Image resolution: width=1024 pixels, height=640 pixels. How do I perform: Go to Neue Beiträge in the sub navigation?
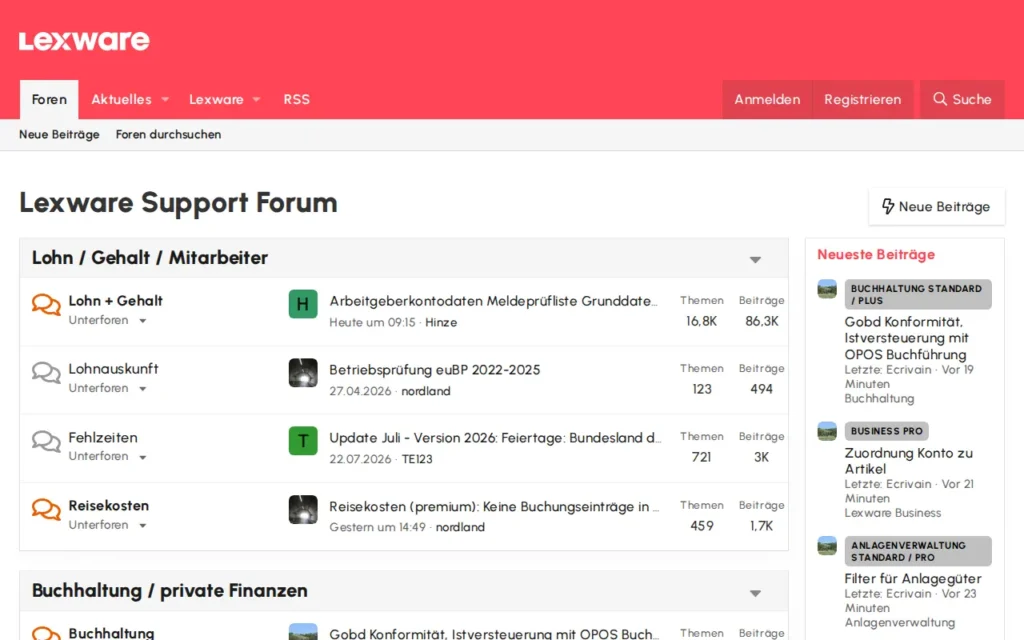[59, 134]
